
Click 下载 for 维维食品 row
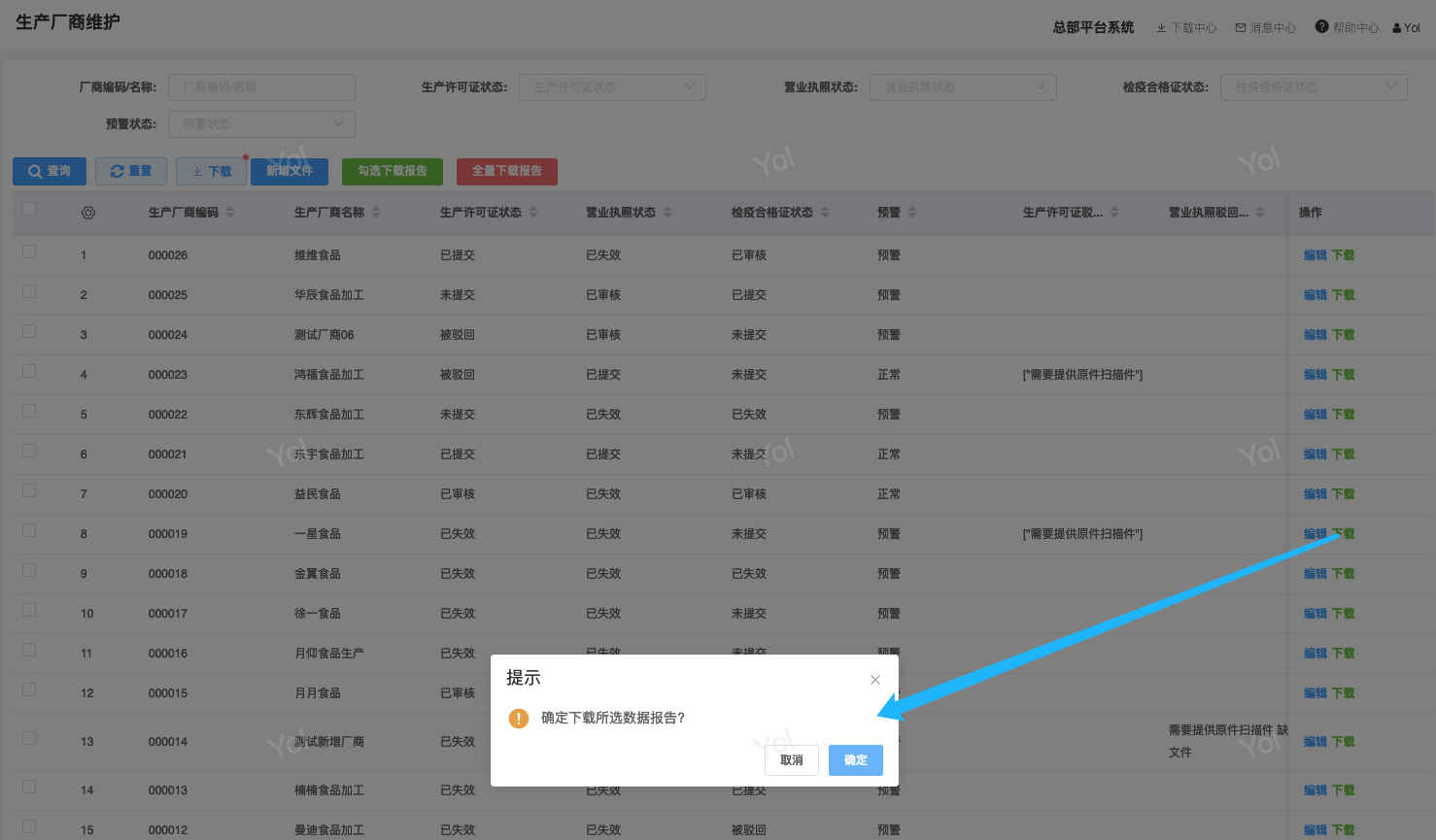click(1344, 255)
